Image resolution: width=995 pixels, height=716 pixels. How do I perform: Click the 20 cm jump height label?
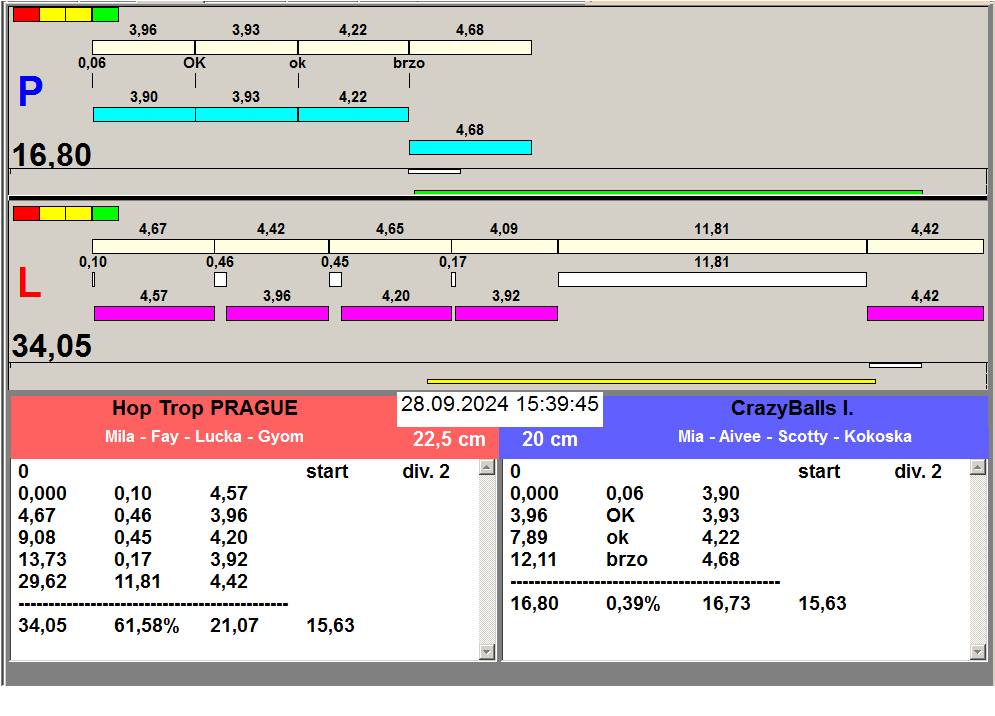(x=550, y=439)
